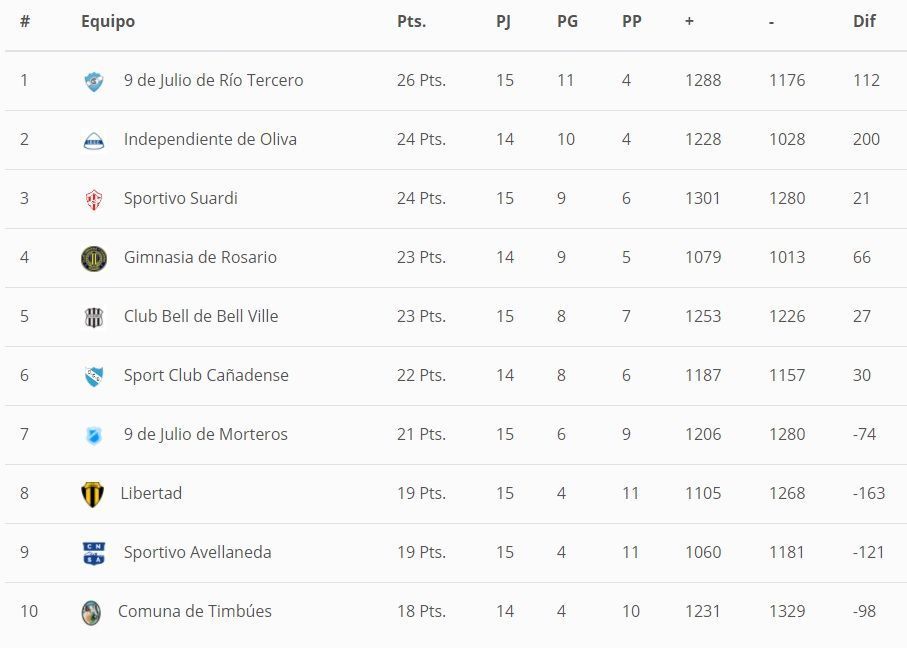
Task: Click the Dif column header
Action: 864,21
